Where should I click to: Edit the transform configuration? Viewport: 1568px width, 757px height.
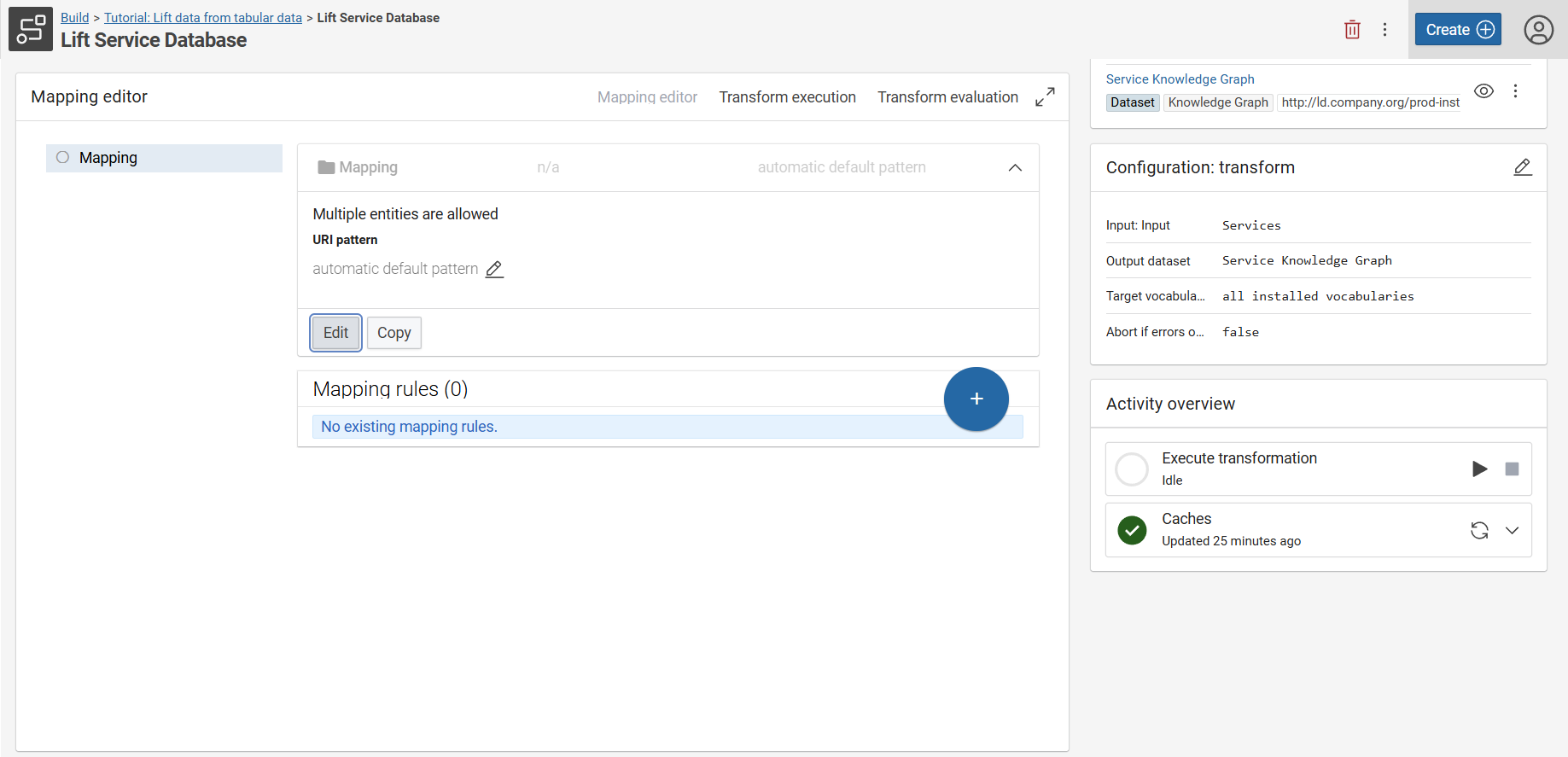(x=1522, y=167)
